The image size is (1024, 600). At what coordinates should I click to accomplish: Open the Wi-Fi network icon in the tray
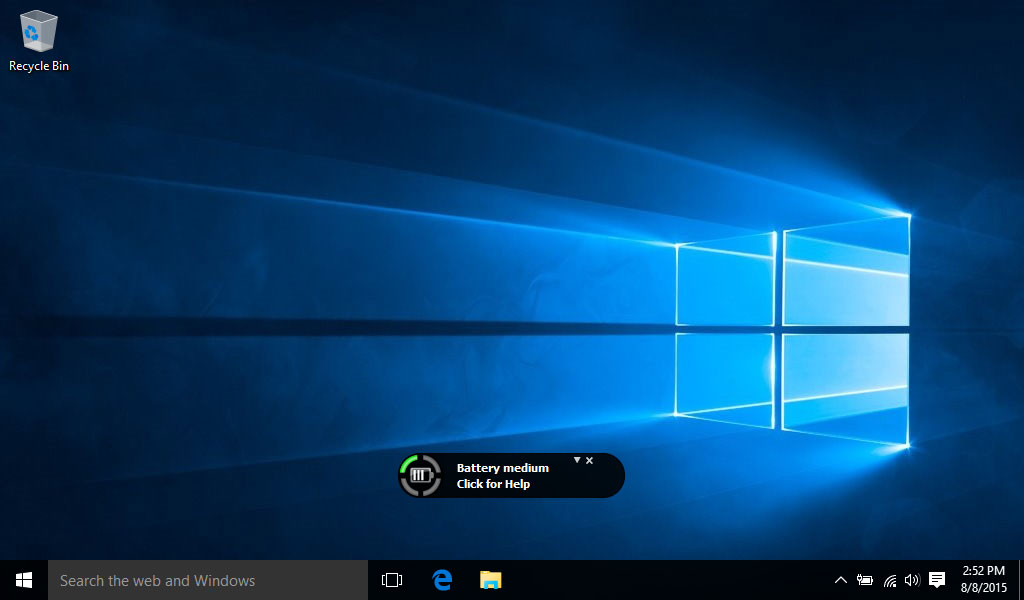tap(889, 580)
